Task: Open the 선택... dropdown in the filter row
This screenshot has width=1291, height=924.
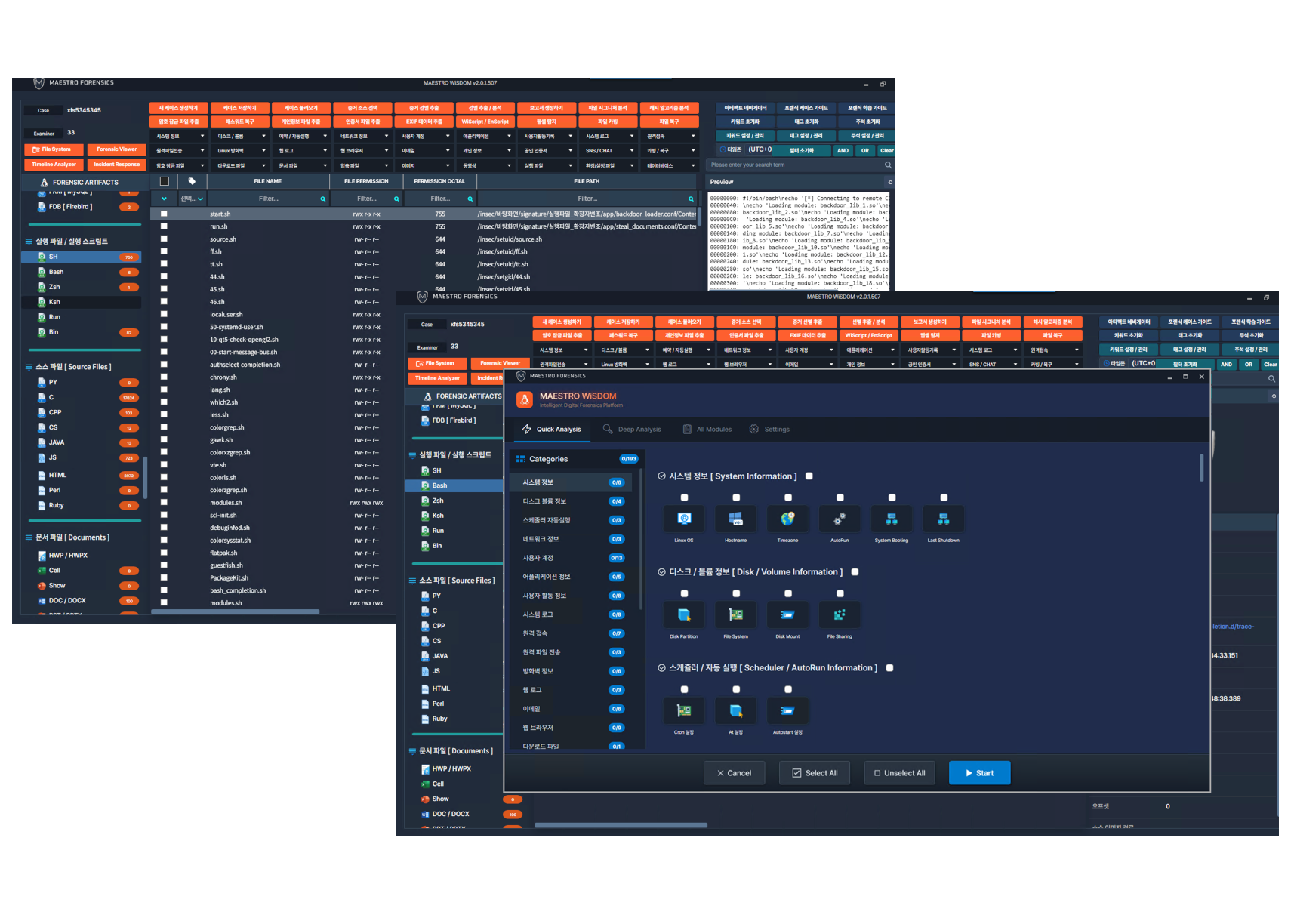Action: [x=192, y=199]
